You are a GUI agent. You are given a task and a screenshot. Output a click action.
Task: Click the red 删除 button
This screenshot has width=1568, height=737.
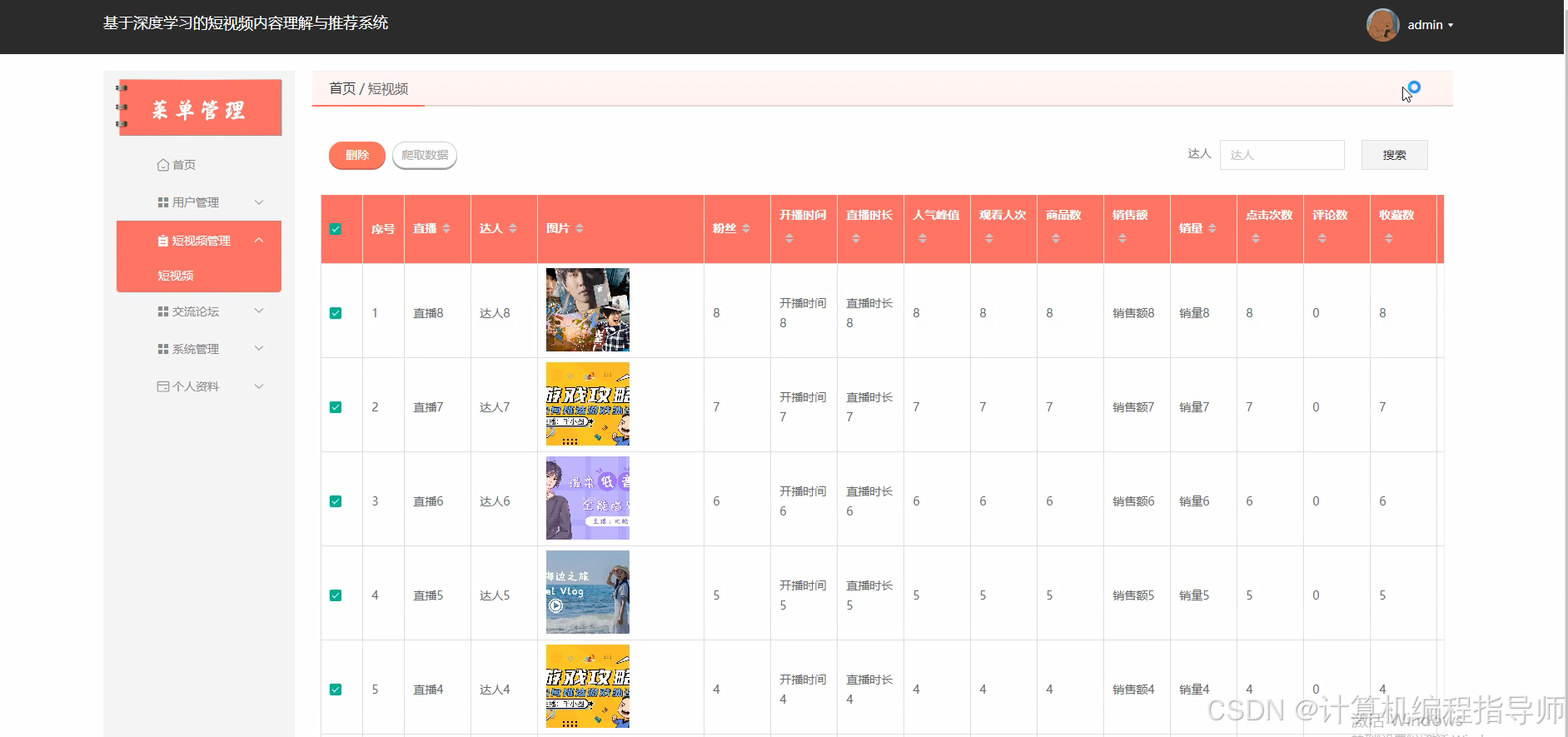coord(357,155)
